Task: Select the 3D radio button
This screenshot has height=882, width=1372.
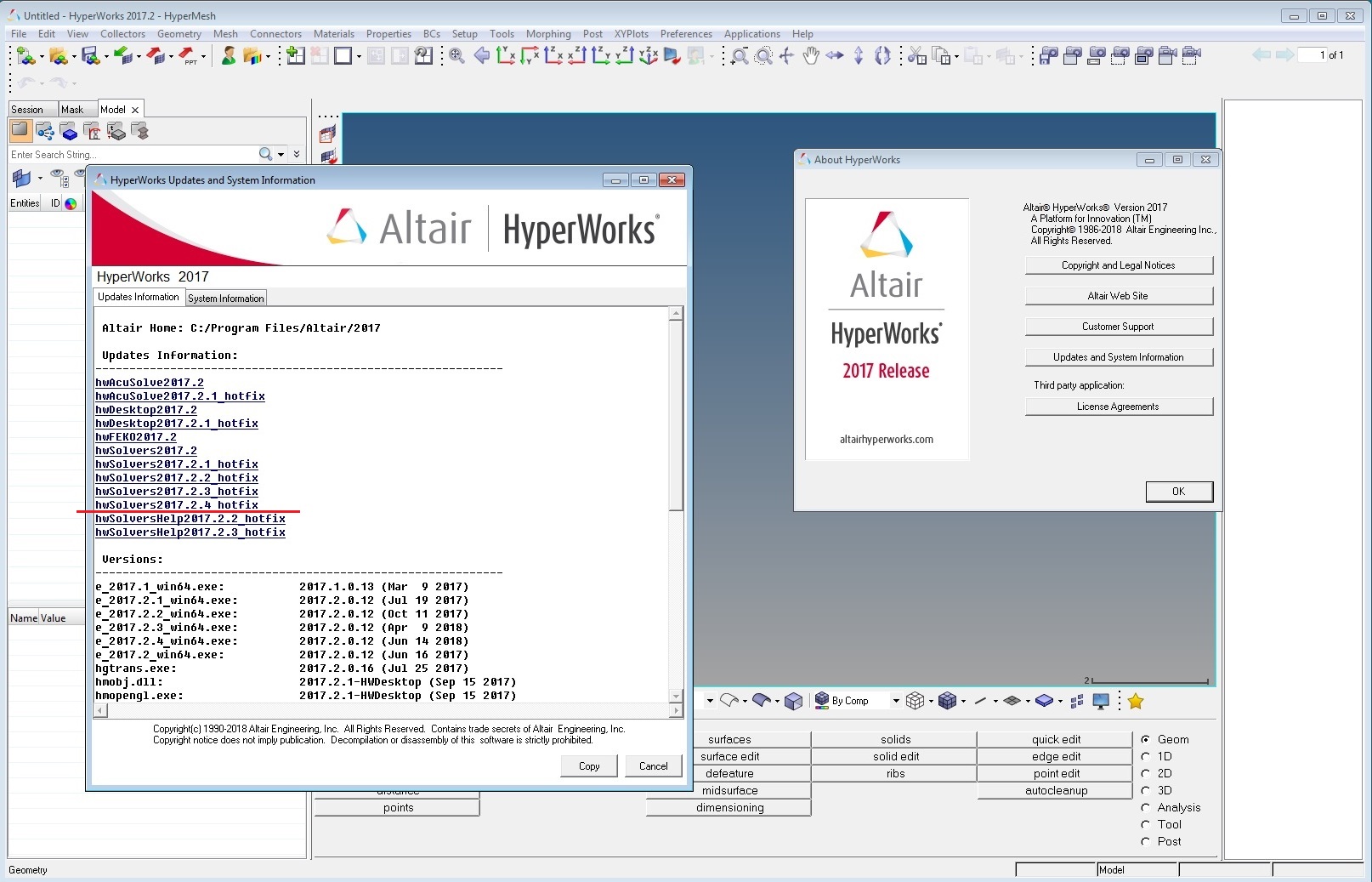Action: pyautogui.click(x=1146, y=791)
